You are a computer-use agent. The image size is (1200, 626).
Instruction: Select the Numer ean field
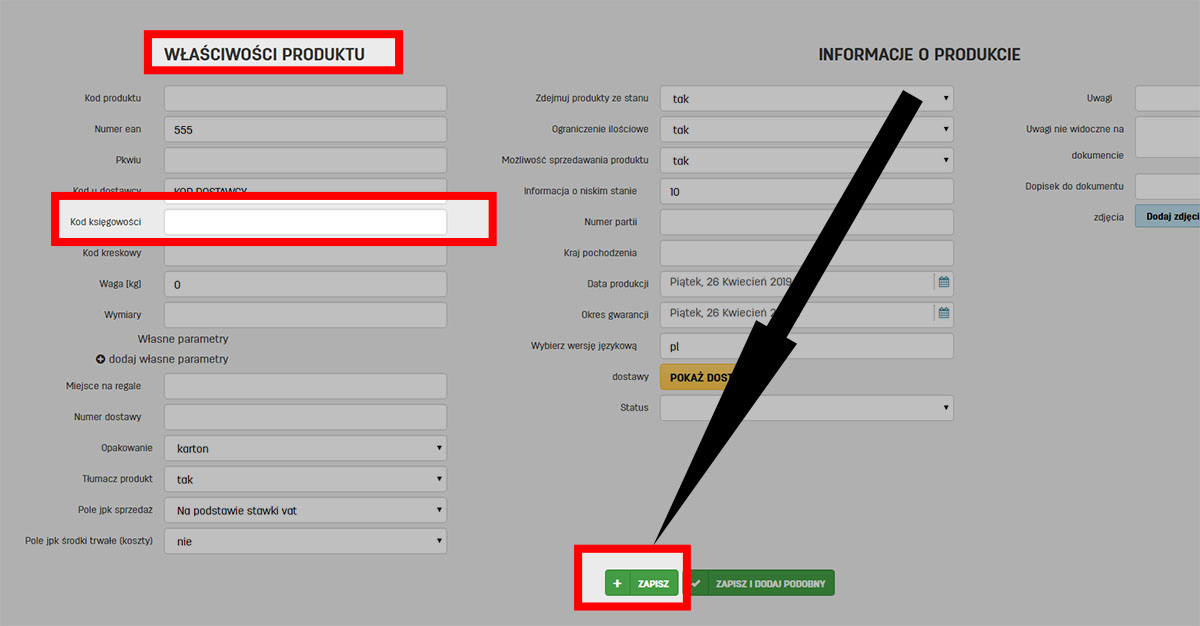305,130
